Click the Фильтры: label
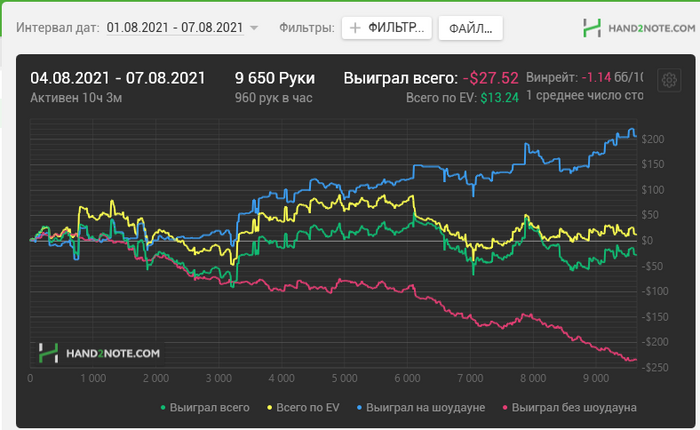The image size is (700, 430). coord(307,28)
